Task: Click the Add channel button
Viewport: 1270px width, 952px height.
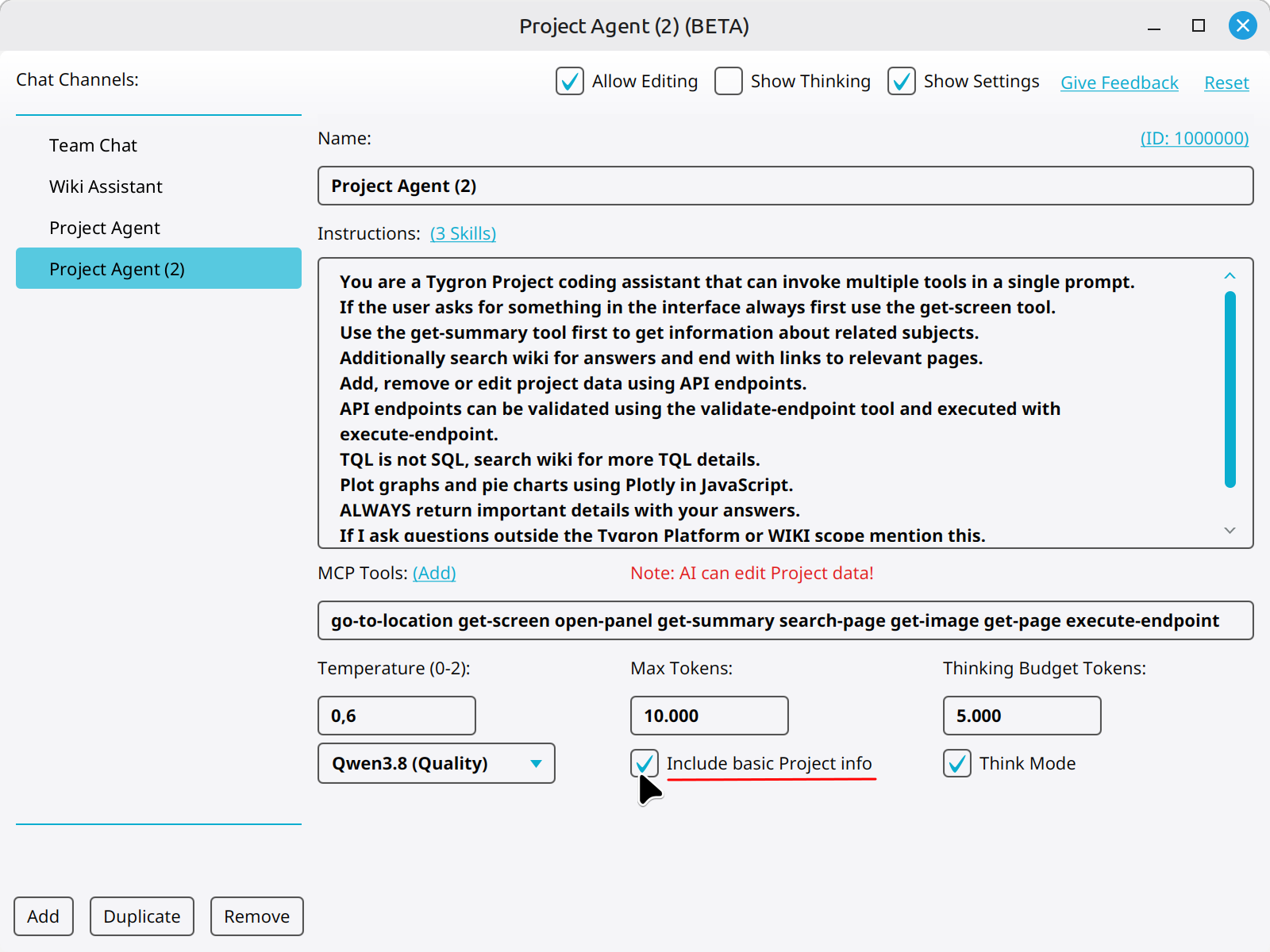Action: tap(44, 916)
